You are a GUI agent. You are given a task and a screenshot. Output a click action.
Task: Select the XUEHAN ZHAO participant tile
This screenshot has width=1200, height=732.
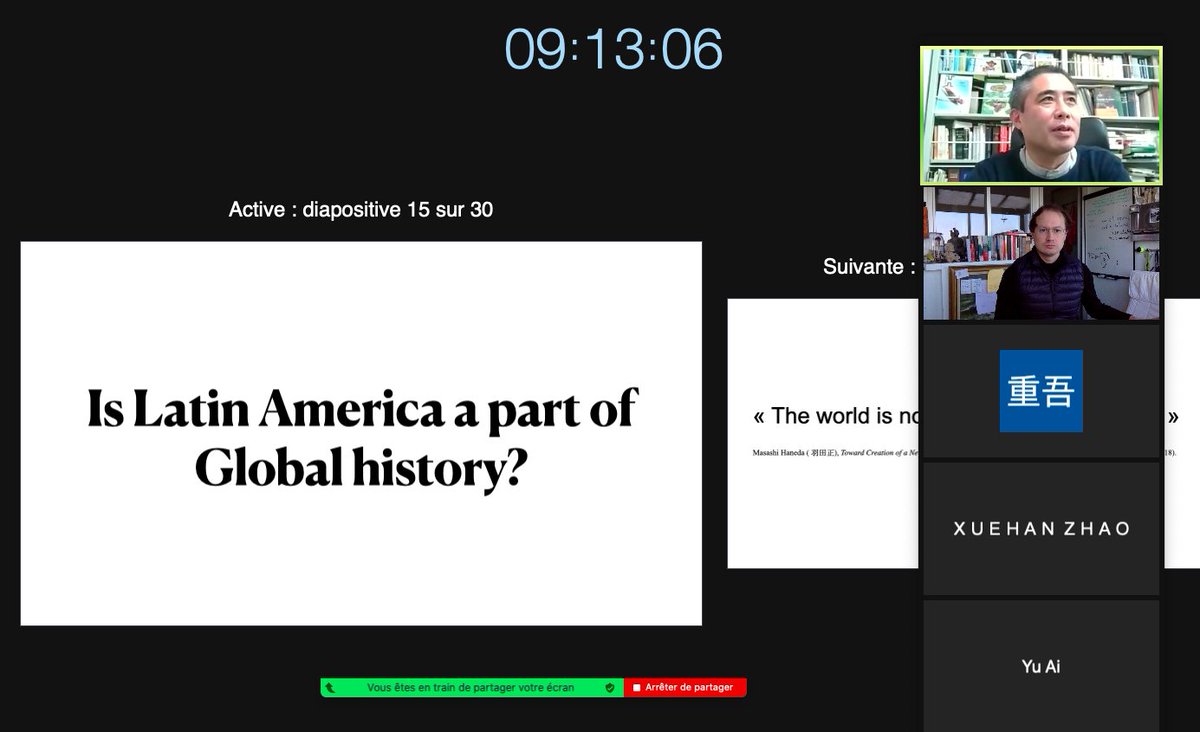point(1041,529)
